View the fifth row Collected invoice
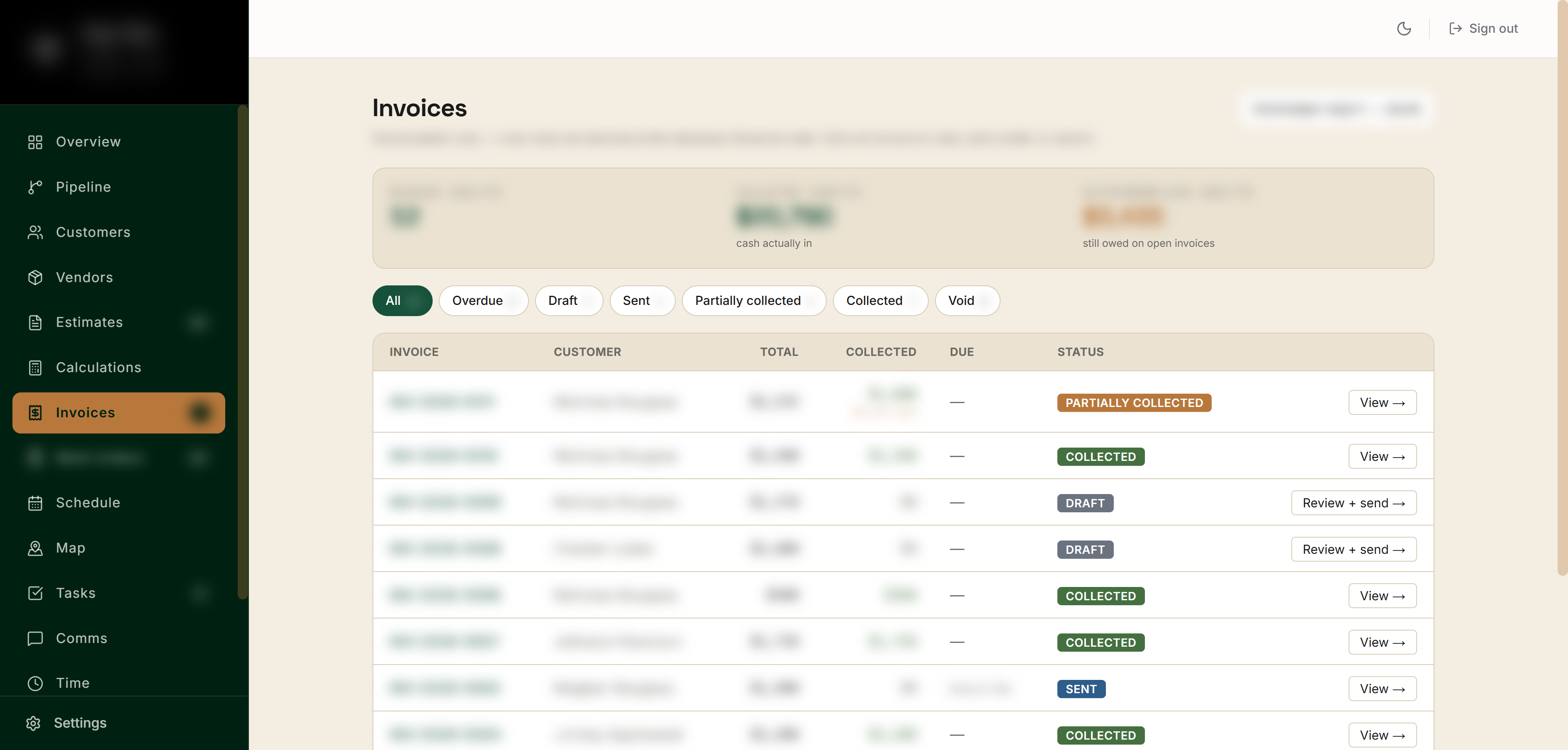The image size is (1568, 750). pyautogui.click(x=1382, y=596)
